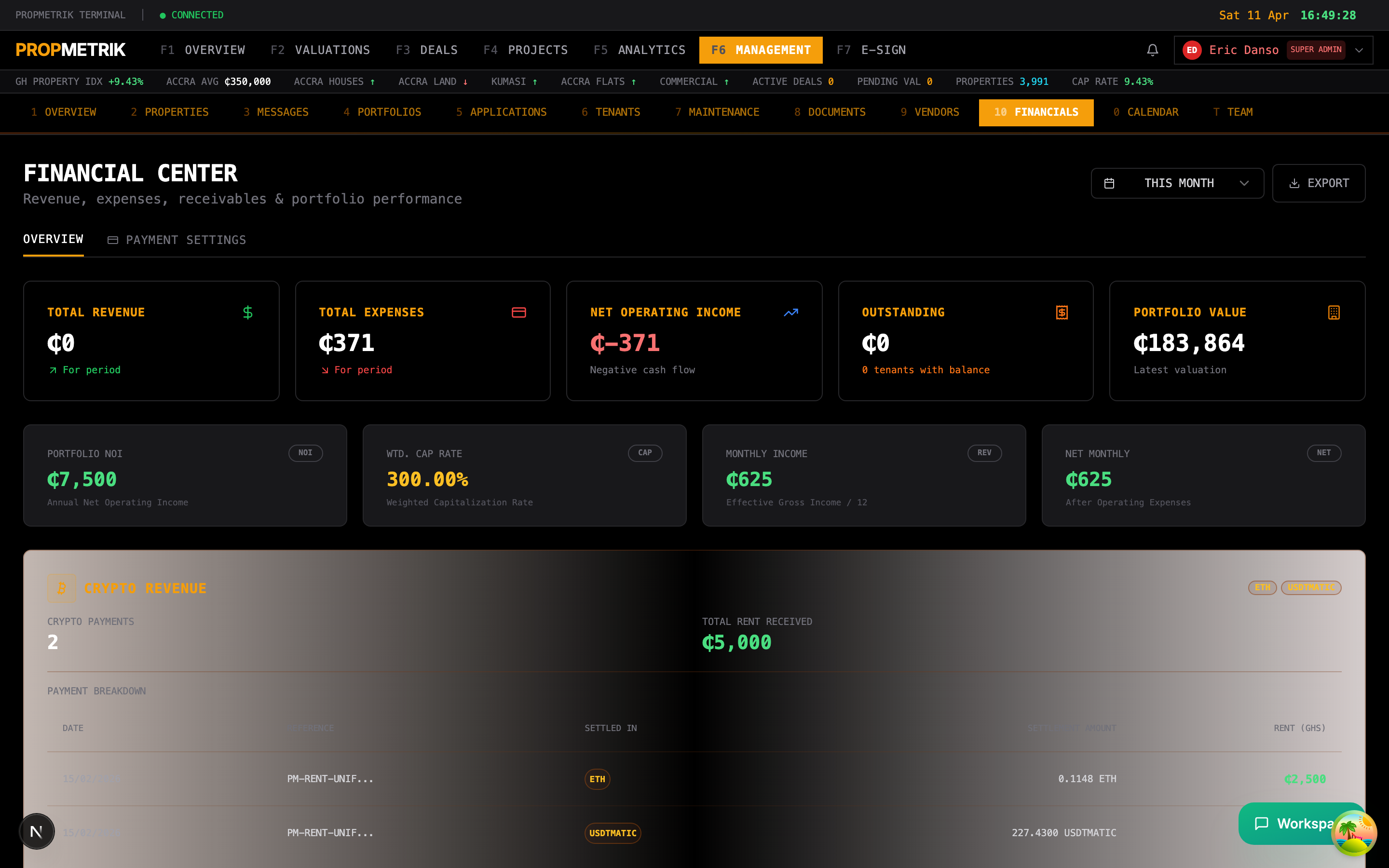
Task: Click the dollar icon in Total Revenue card
Action: pyautogui.click(x=247, y=312)
